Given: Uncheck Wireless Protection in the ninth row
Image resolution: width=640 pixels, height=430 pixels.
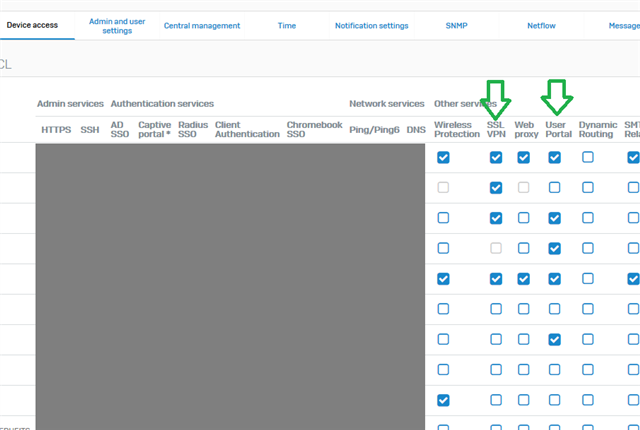Looking at the screenshot, I should [443, 400].
